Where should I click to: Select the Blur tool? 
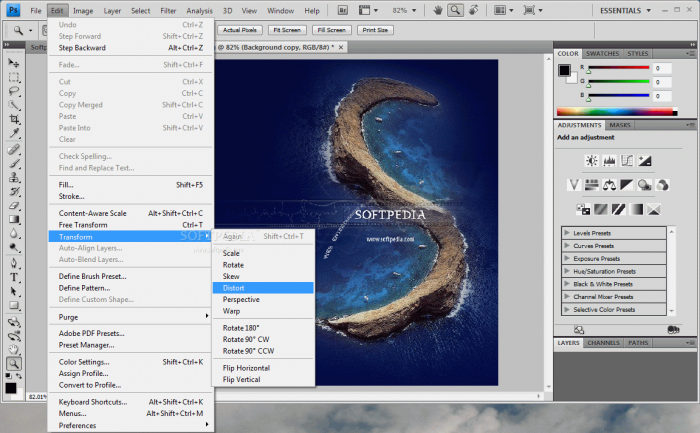[14, 233]
